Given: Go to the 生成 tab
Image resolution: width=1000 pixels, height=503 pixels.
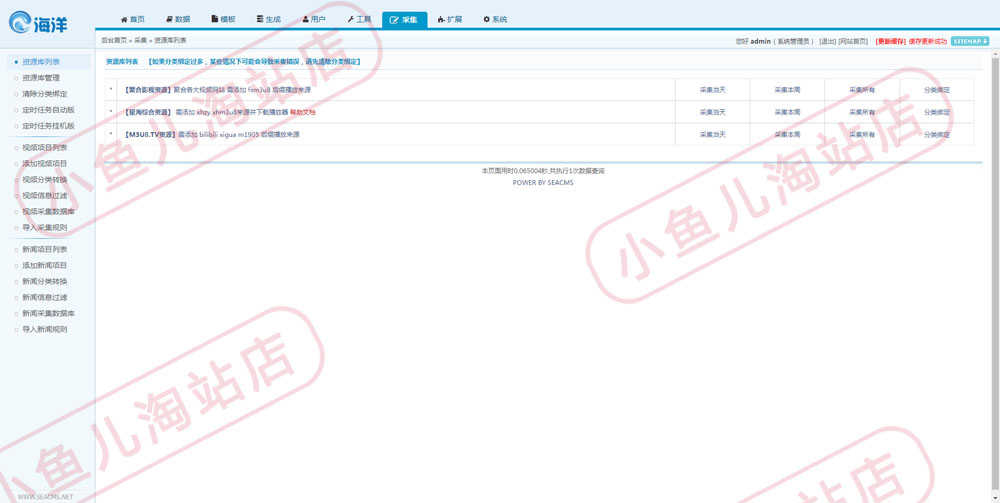Looking at the screenshot, I should pos(268,19).
